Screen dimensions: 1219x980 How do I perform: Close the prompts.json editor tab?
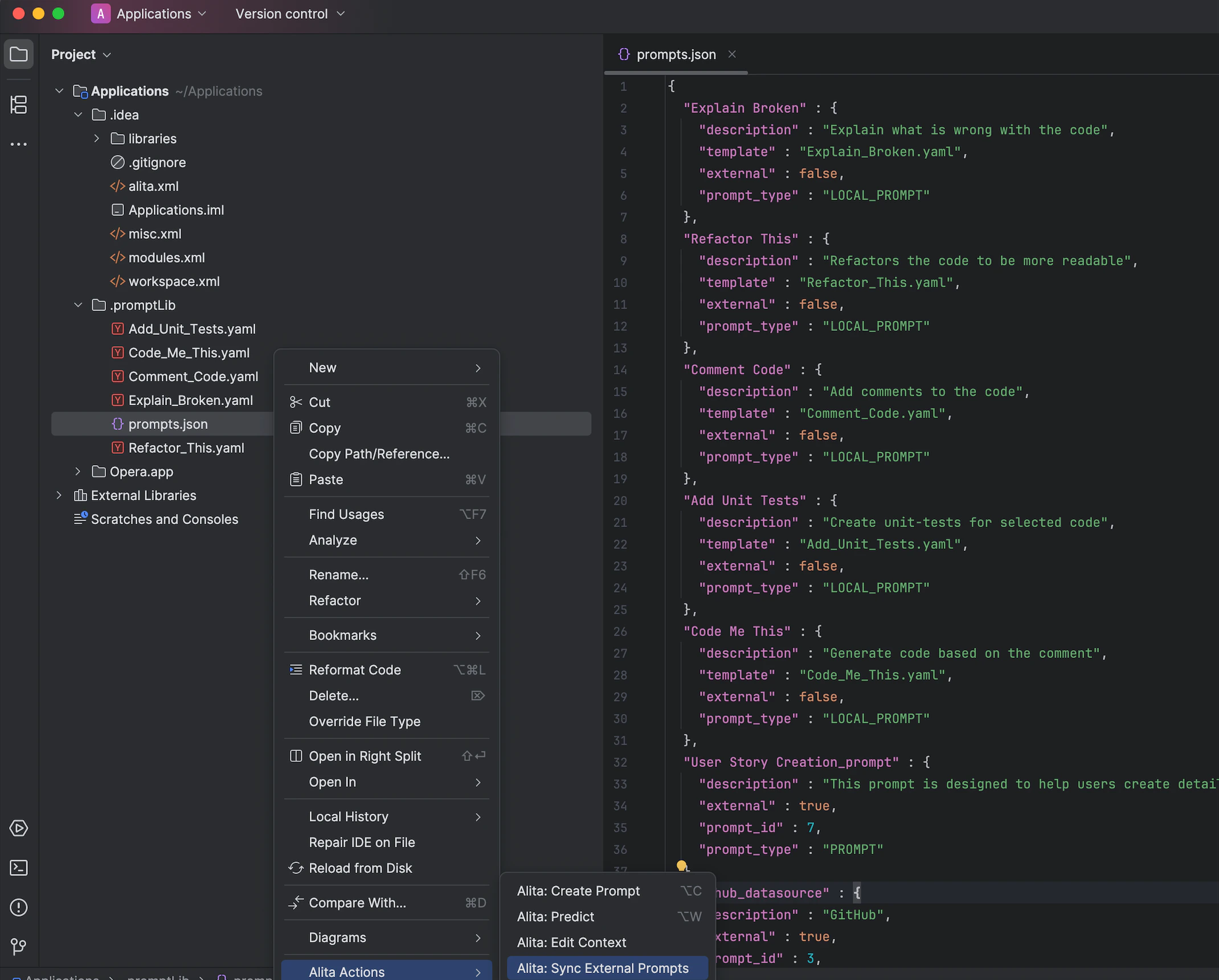(732, 54)
